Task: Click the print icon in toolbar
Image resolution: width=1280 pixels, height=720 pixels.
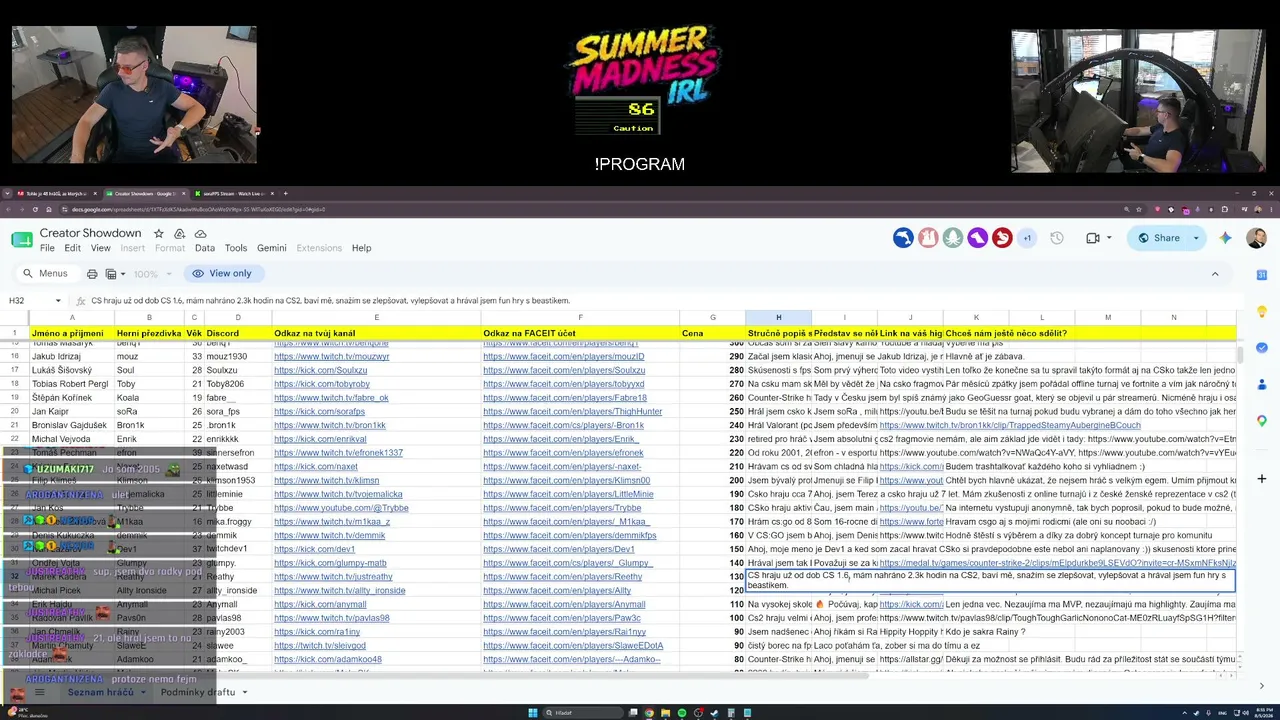Action: pyautogui.click(x=92, y=274)
